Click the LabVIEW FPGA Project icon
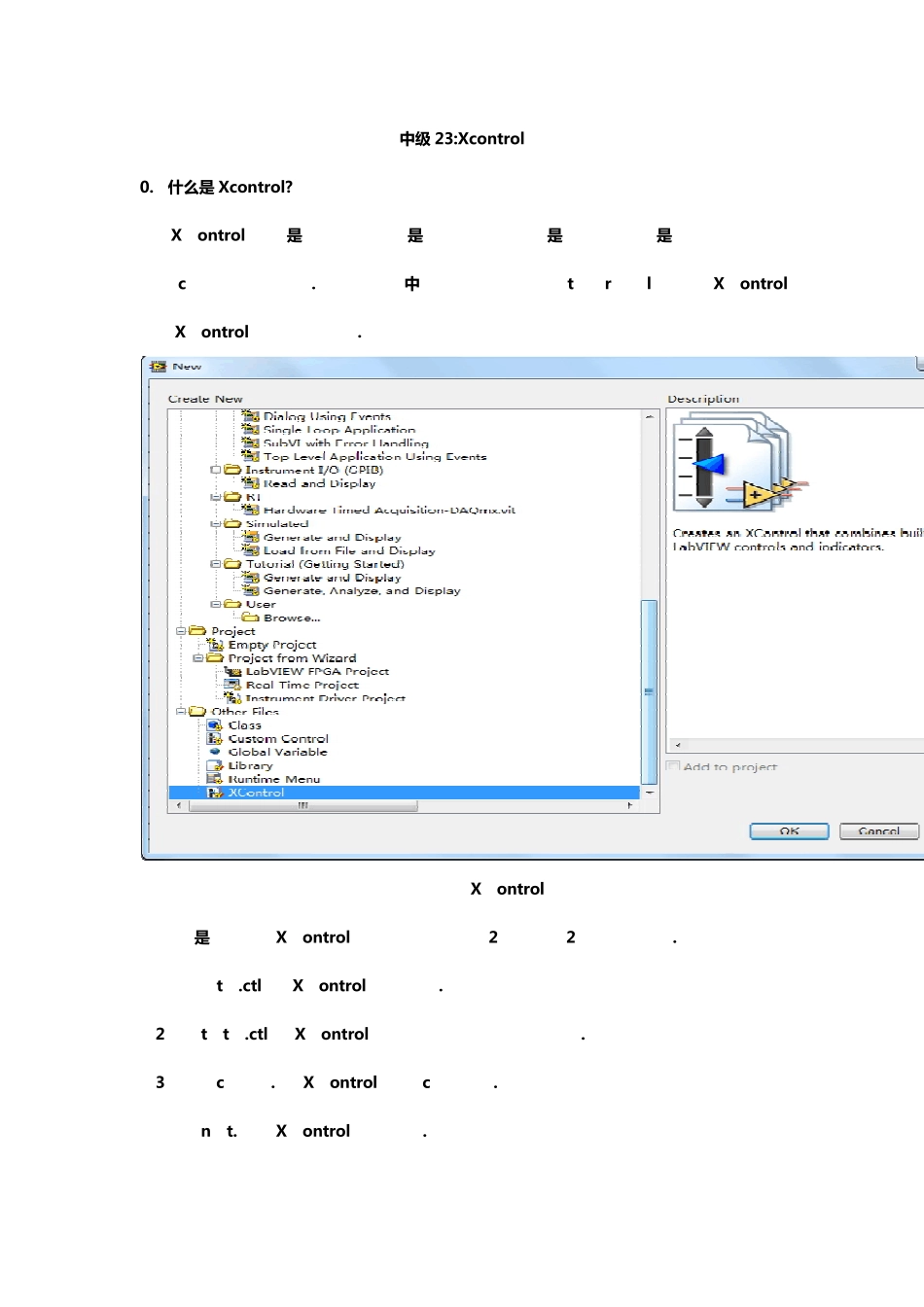Screen dimensions: 924x1307 (232, 671)
